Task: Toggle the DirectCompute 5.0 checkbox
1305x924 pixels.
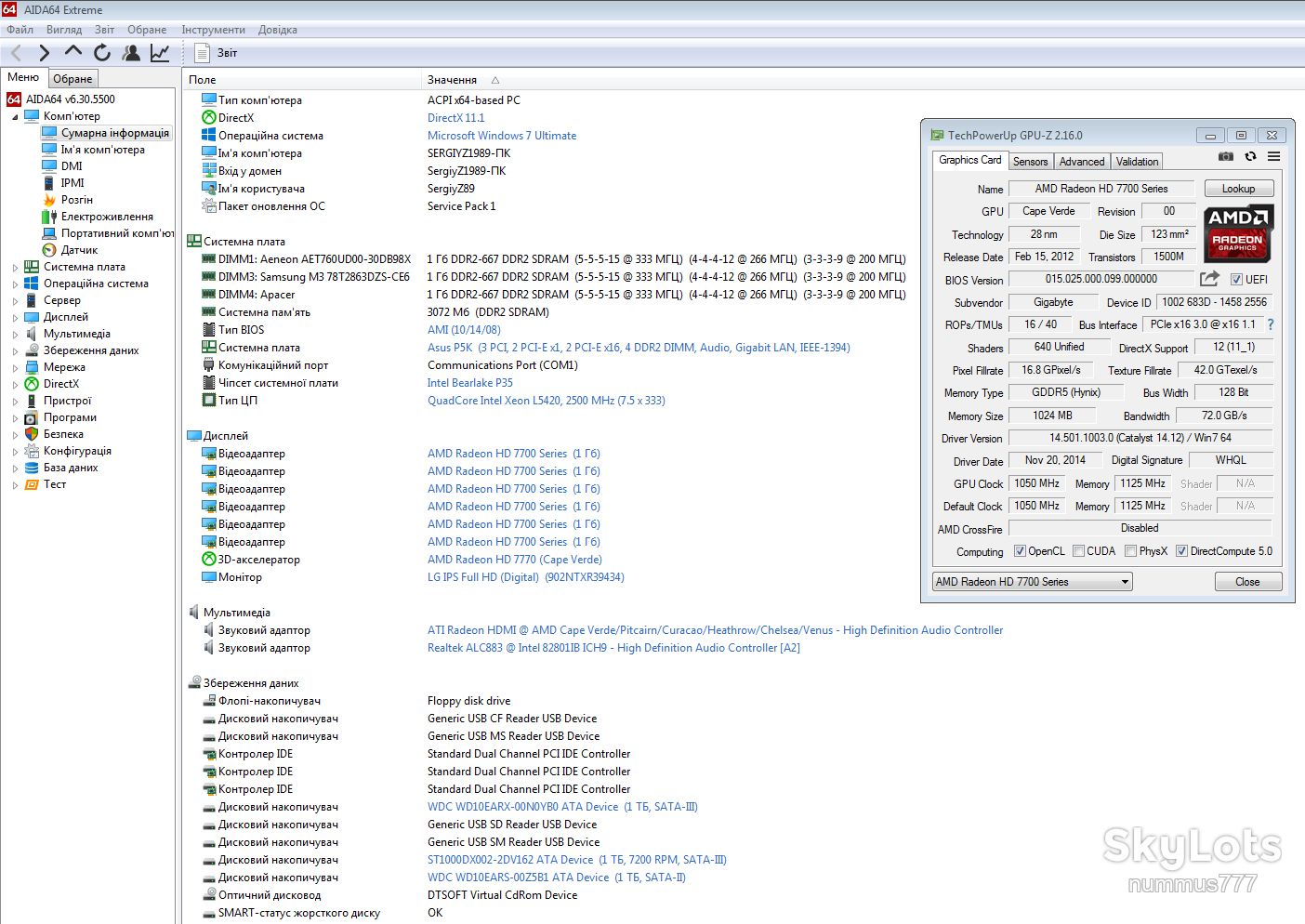Action: pyautogui.click(x=1181, y=551)
